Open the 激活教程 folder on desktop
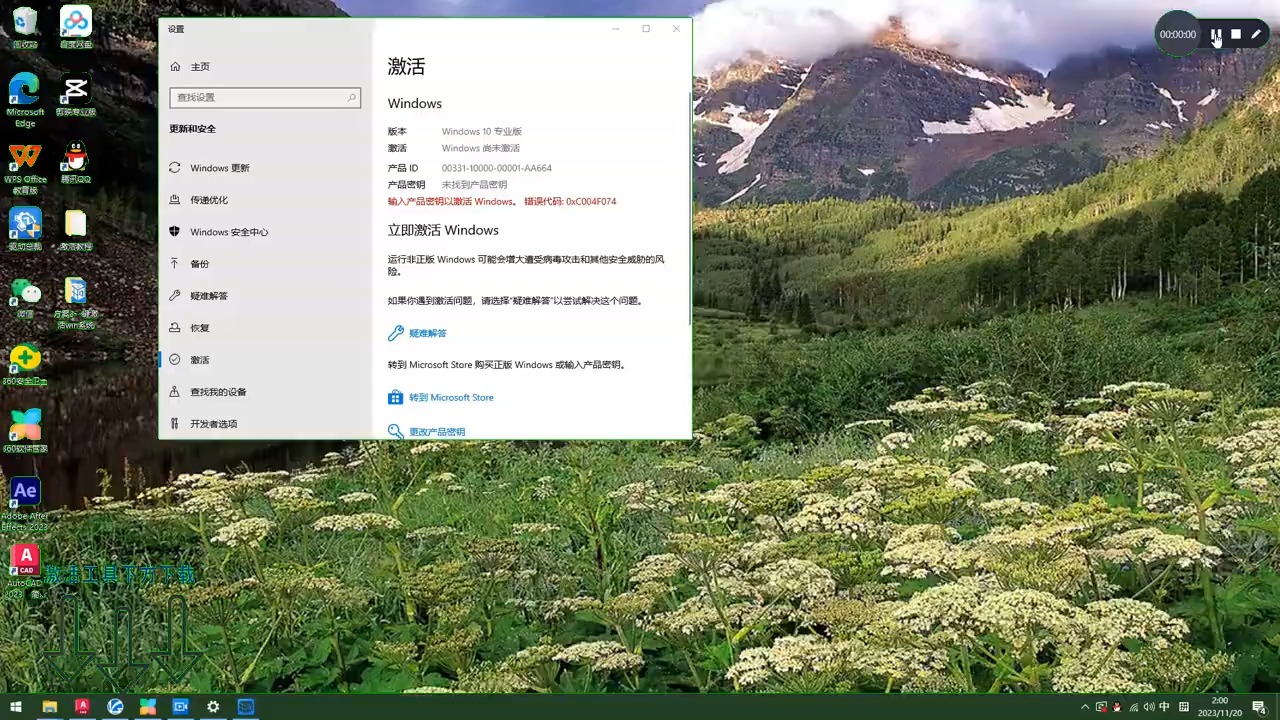This screenshot has height=720, width=1280. pos(75,230)
